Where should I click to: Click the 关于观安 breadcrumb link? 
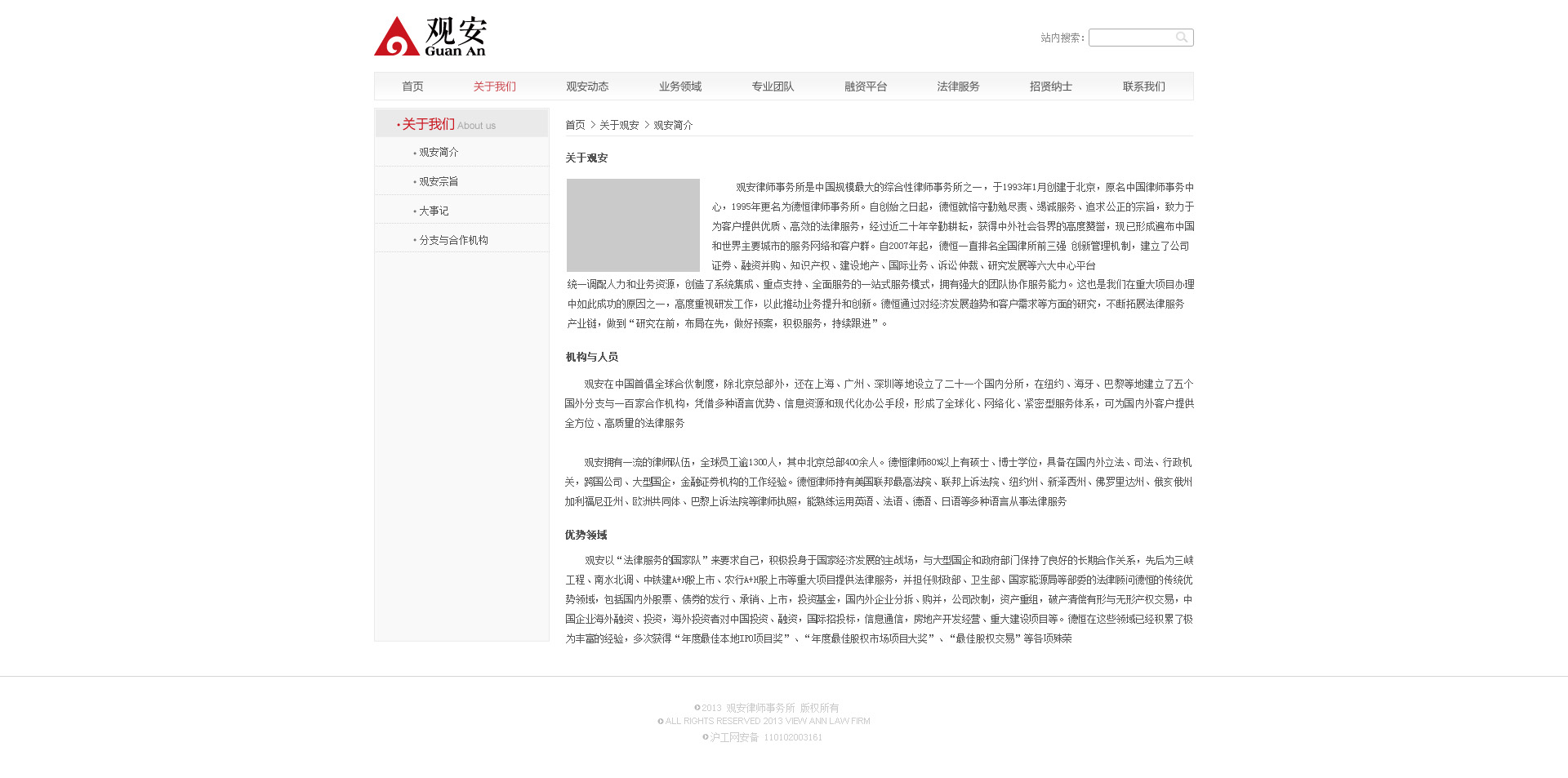point(619,125)
